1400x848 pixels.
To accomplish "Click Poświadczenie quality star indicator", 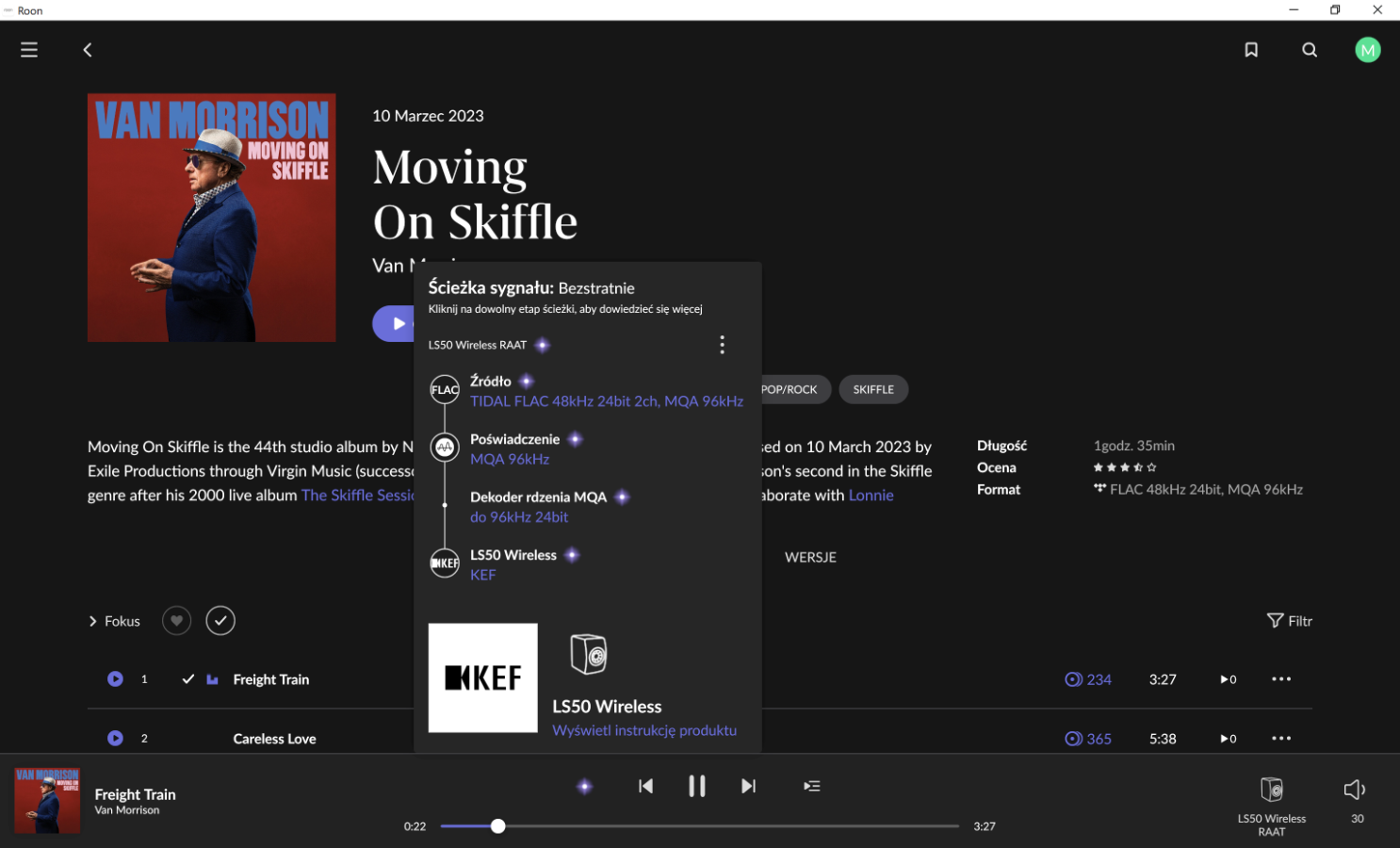I will pos(576,440).
